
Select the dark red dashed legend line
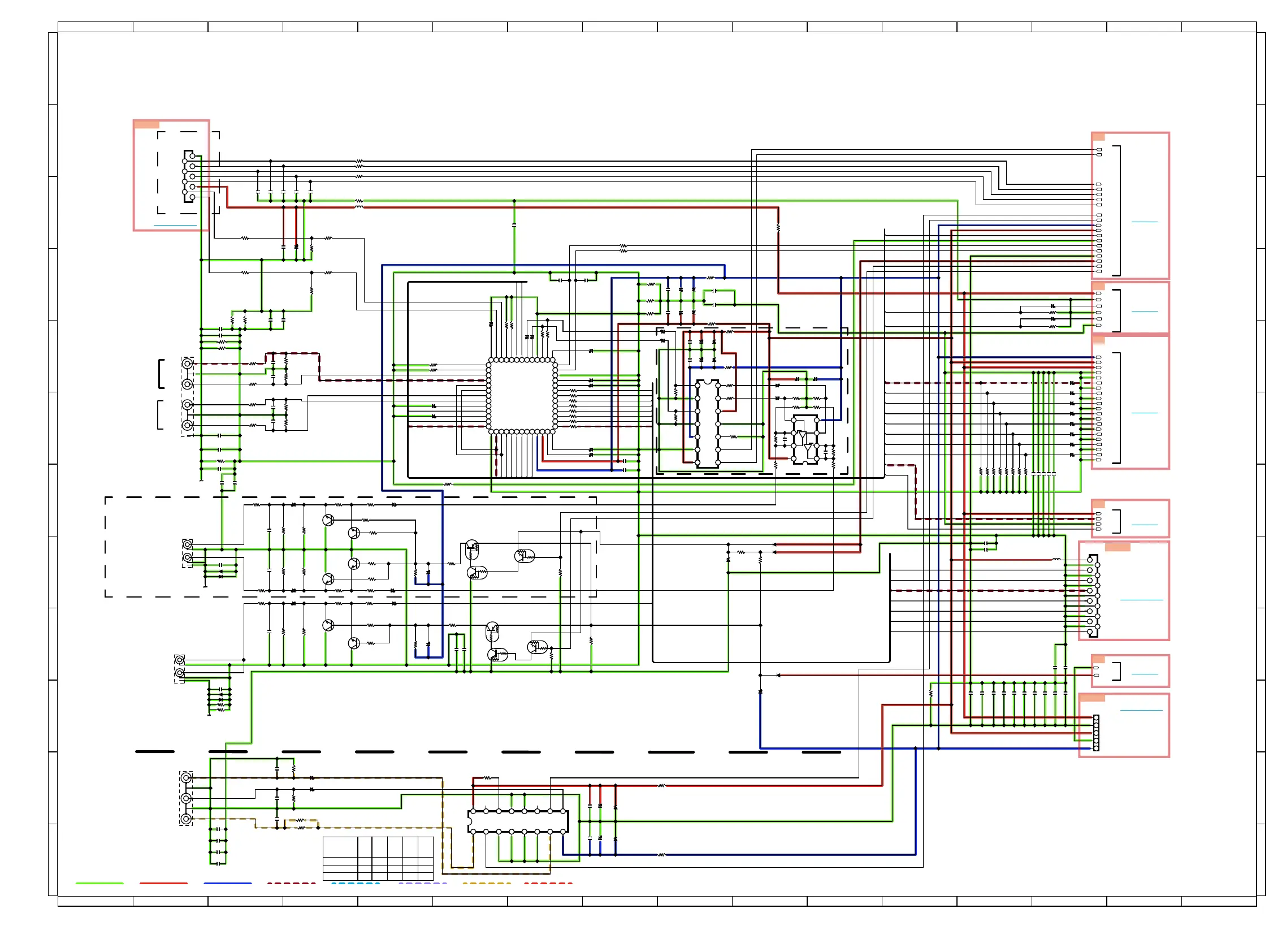click(292, 883)
